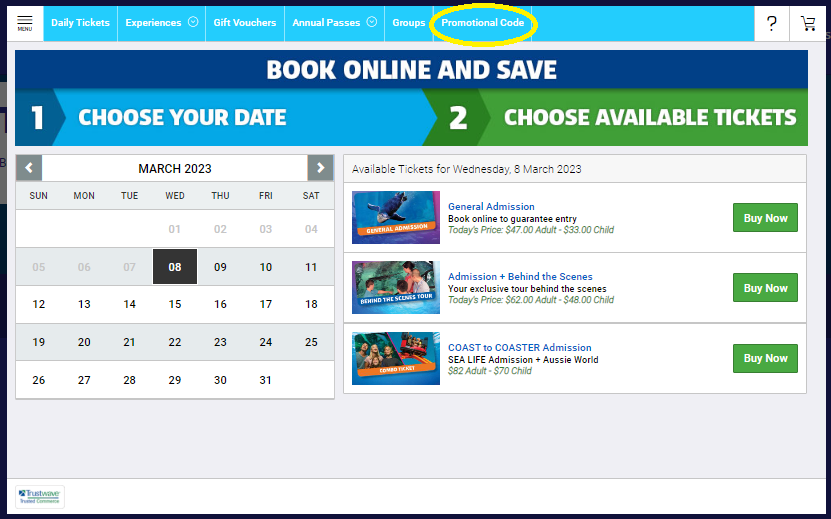Click the Combo Ticket thumbnail image
This screenshot has width=831, height=519.
396,358
